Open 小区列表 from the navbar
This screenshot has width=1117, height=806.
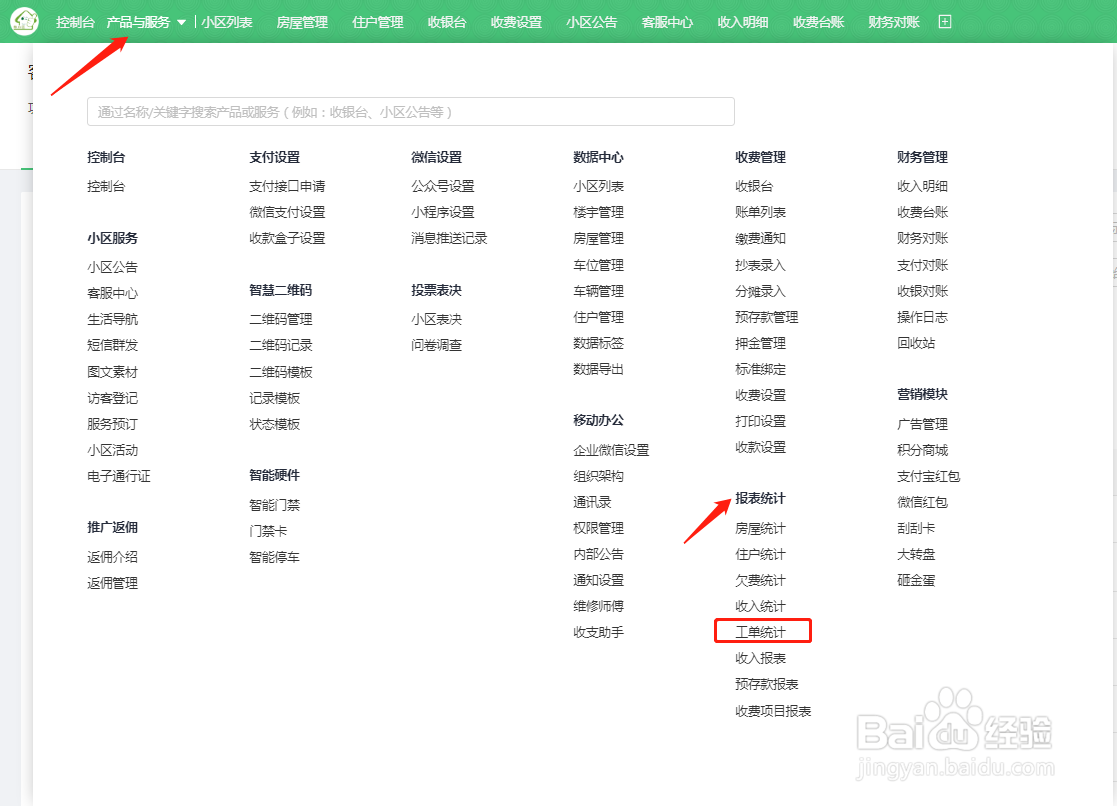228,21
